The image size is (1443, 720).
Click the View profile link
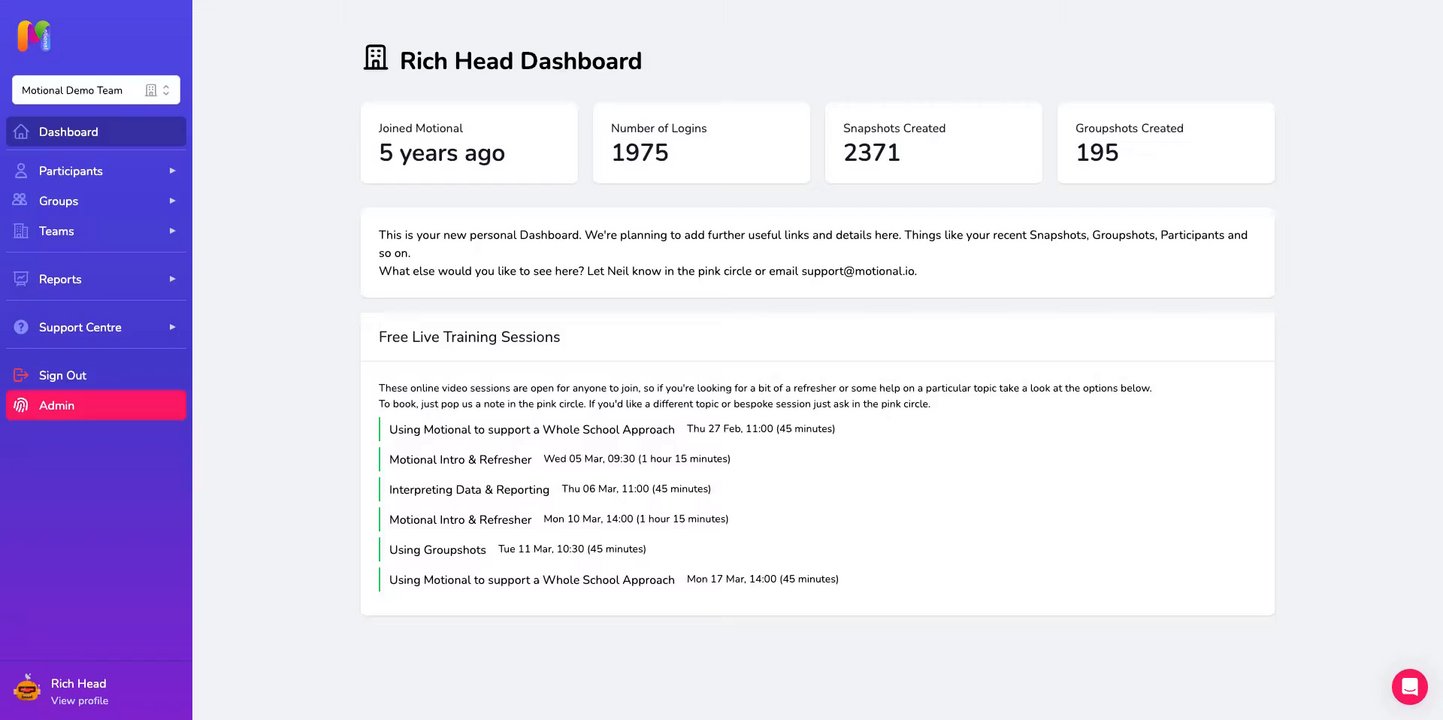pyautogui.click(x=79, y=701)
